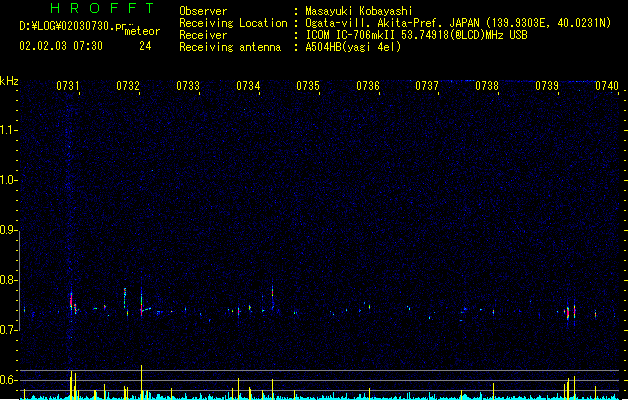Click the 1.1 kHz axis label
This screenshot has width=629, height=400.
click(9, 130)
